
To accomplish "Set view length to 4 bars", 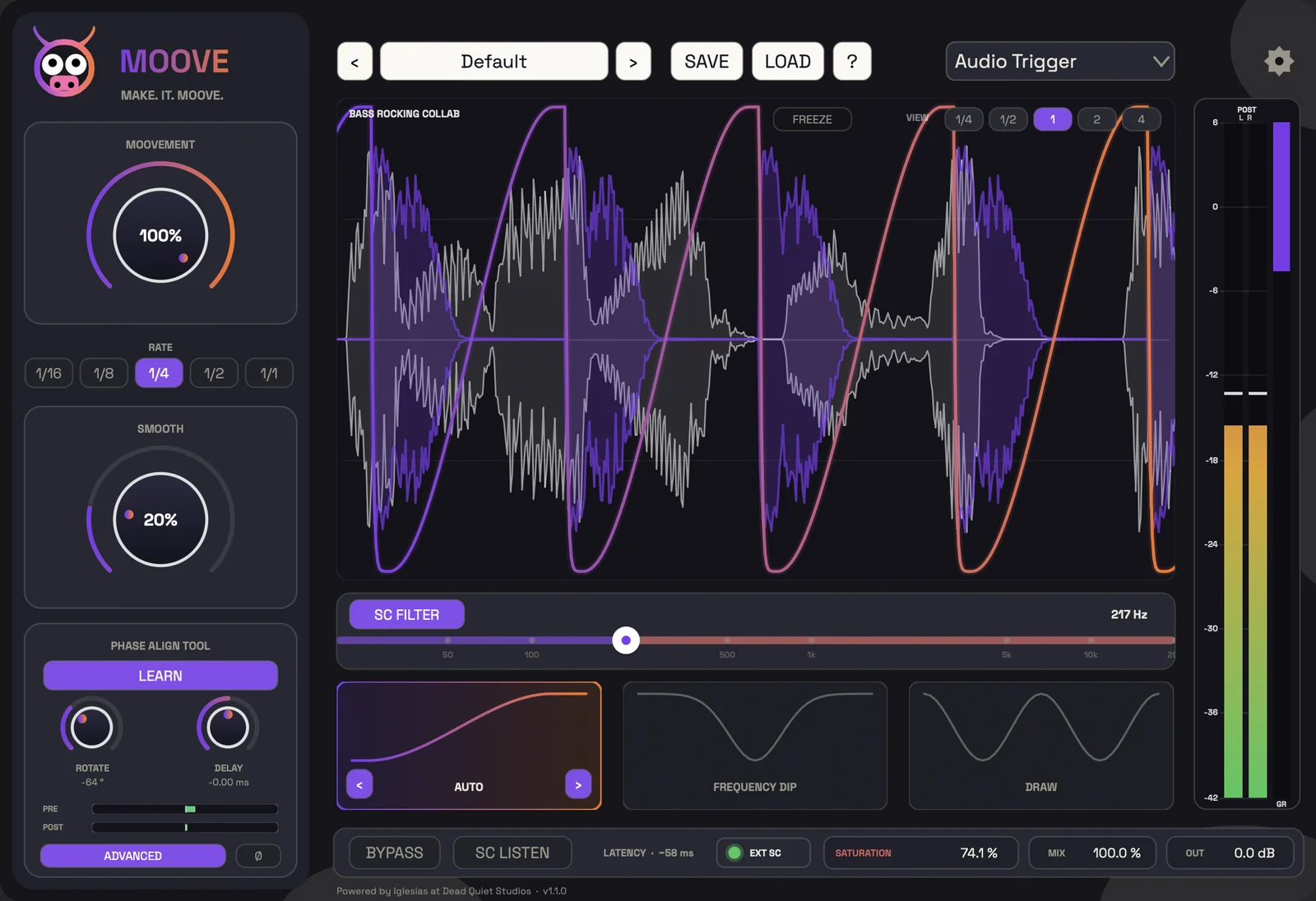I will (x=1141, y=119).
